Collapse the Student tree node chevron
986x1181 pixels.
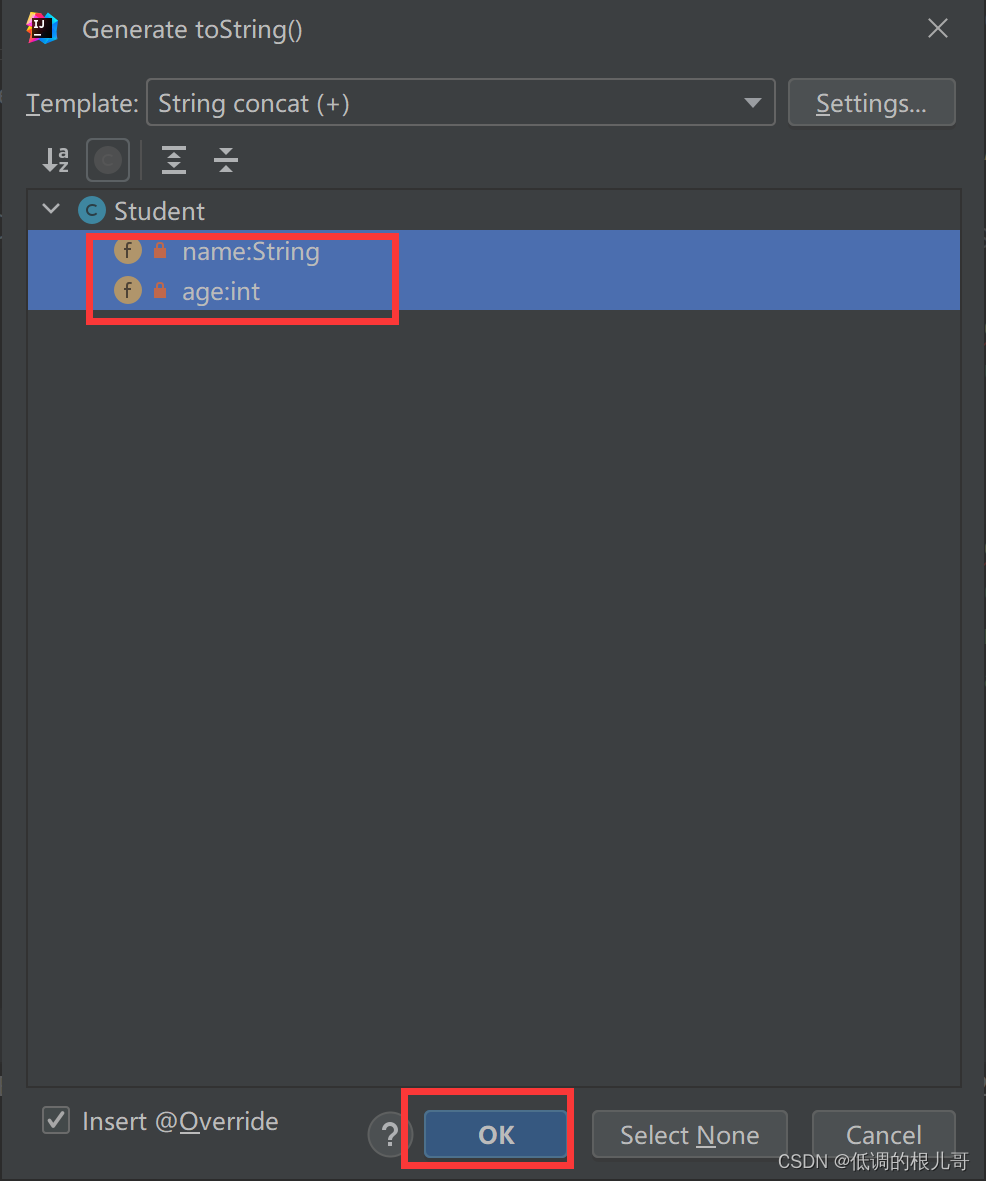(51, 209)
